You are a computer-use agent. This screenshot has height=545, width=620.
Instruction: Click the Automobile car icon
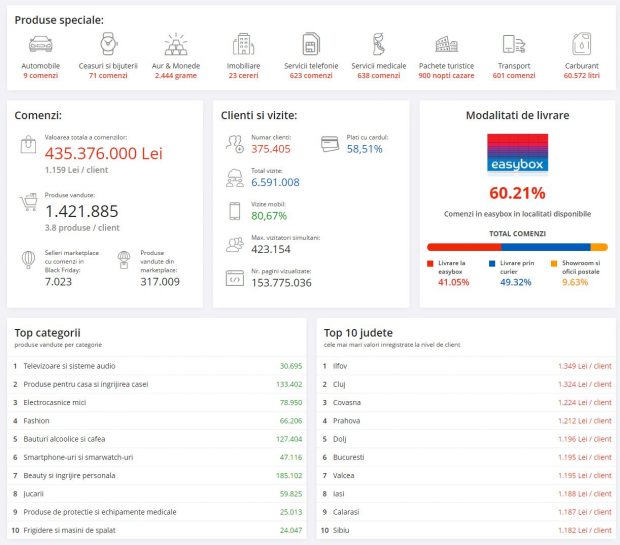coord(40,44)
